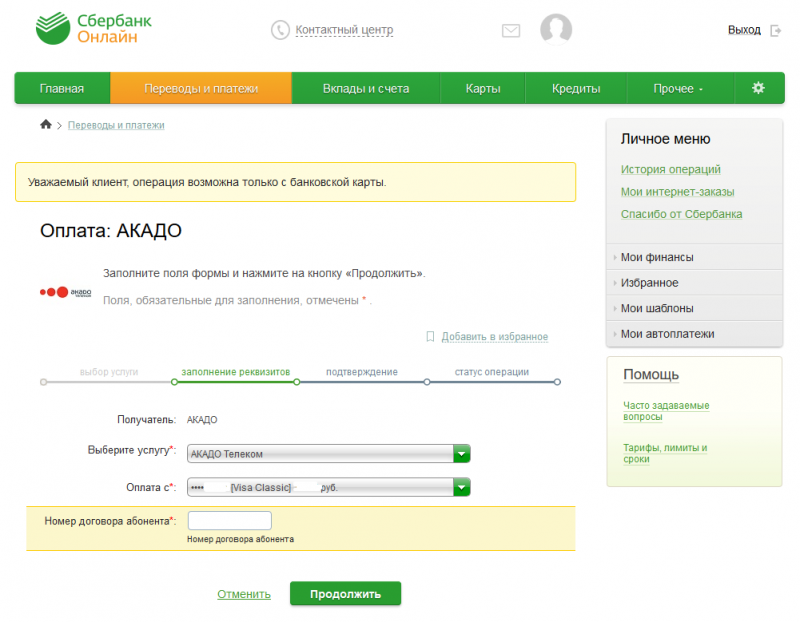Screen dimensions: 800x622
Task: Open Часто задаваемые вопросы help link
Action: [666, 411]
